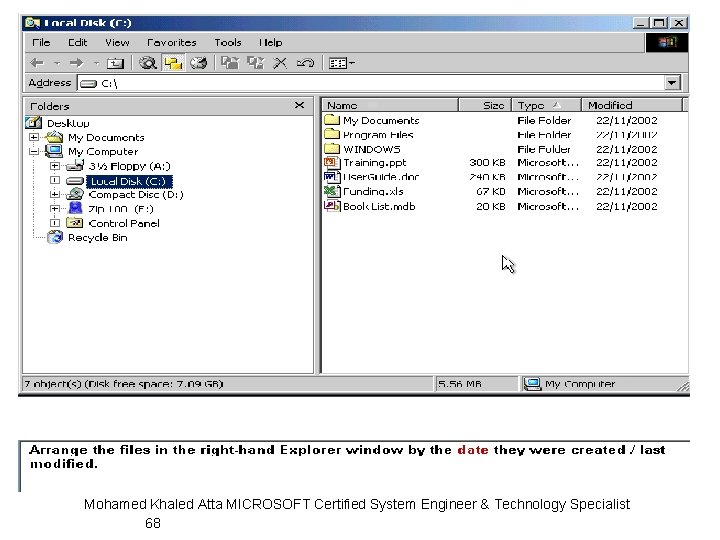The image size is (720, 540).
Task: Select the UserGuide.doc Word file icon
Action: pyautogui.click(x=332, y=177)
